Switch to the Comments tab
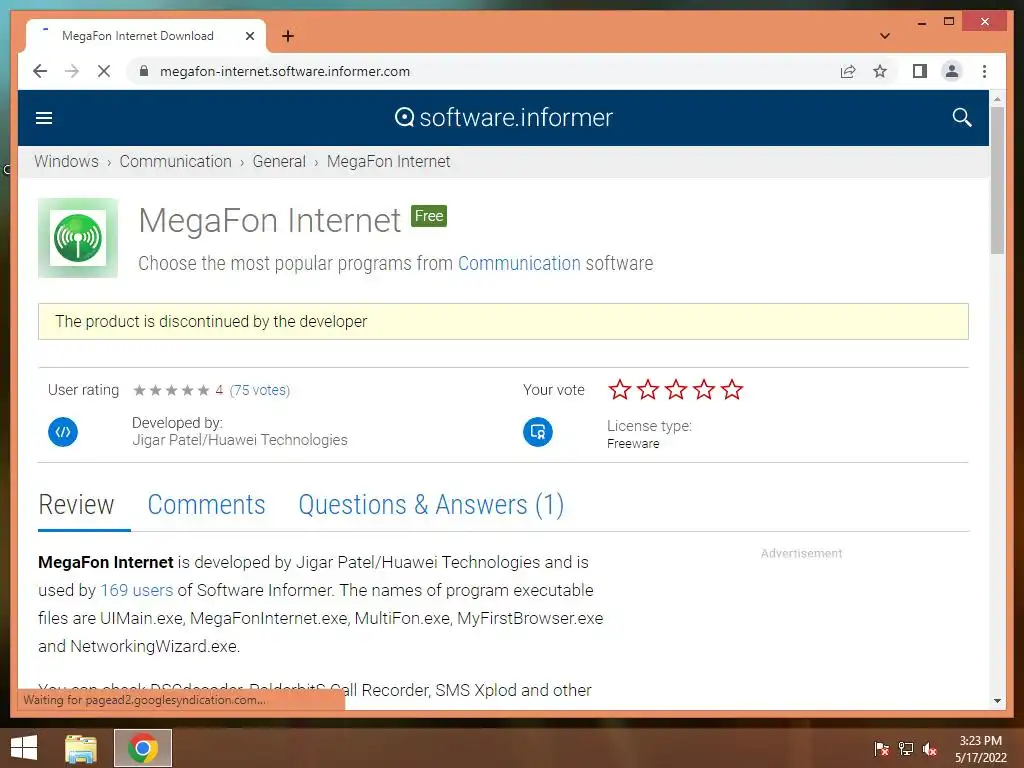The width and height of the screenshot is (1024, 768). (206, 505)
